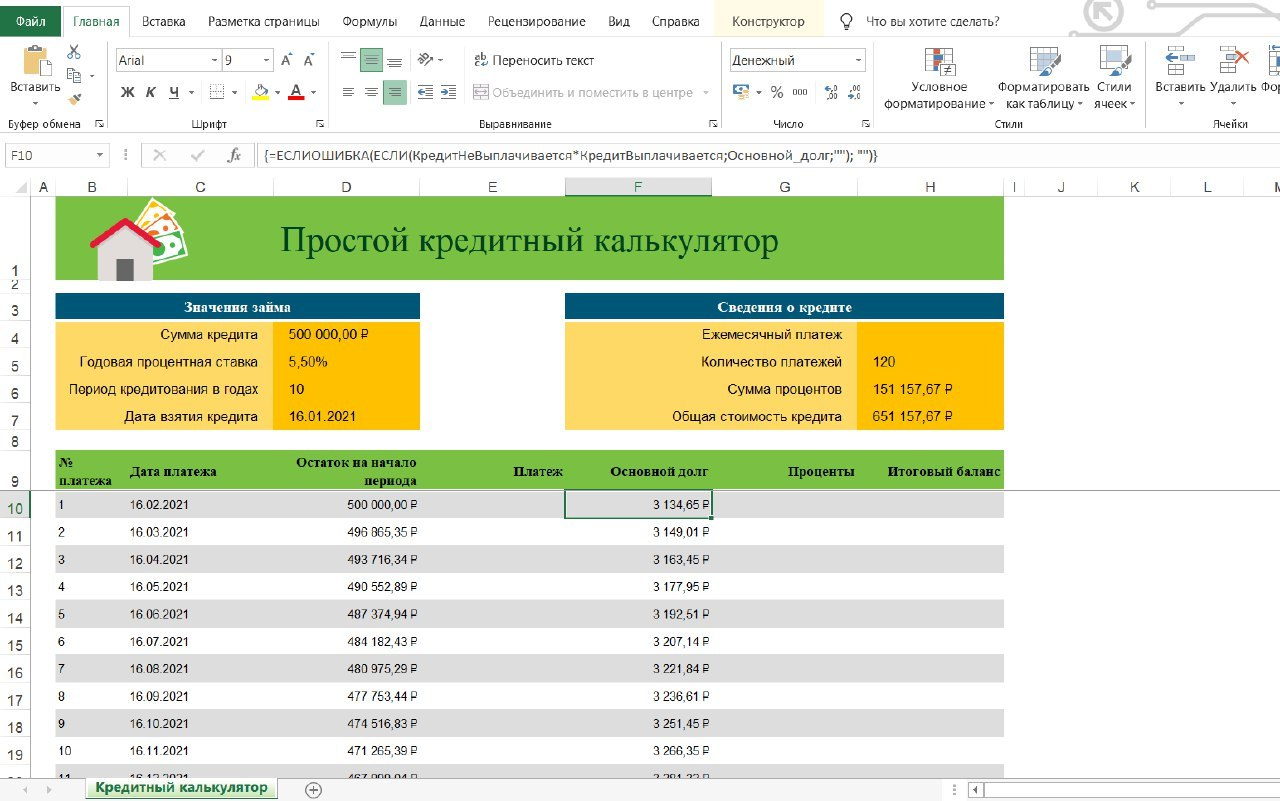
Task: Toggle italic К formatting
Action: click(x=151, y=93)
